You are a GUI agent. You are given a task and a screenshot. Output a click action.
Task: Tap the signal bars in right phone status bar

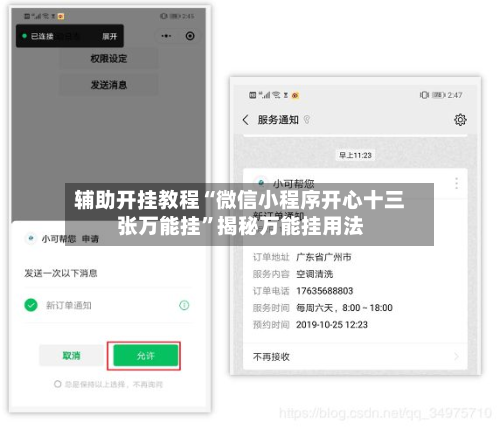point(265,95)
